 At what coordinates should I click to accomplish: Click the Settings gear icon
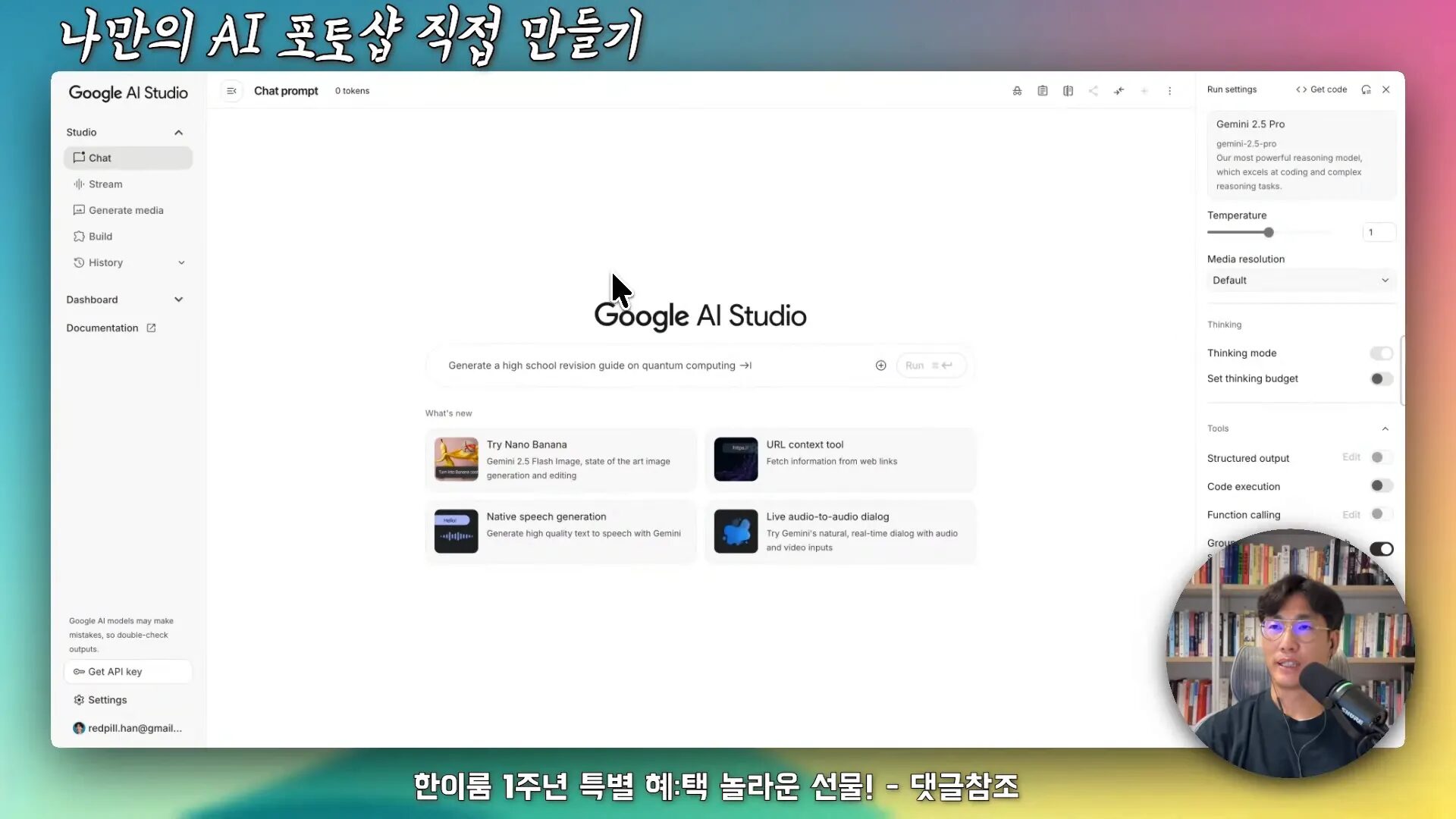tap(79, 700)
